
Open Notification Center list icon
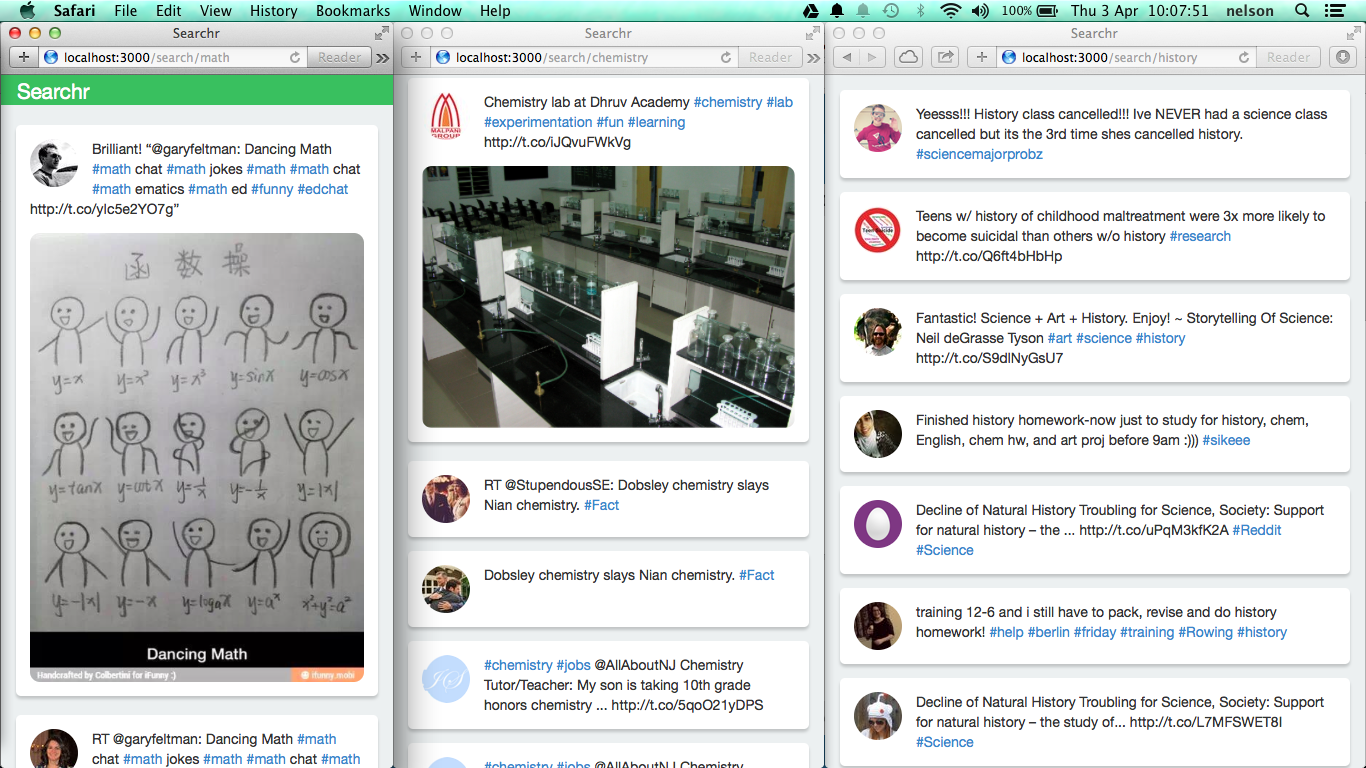[x=1335, y=11]
